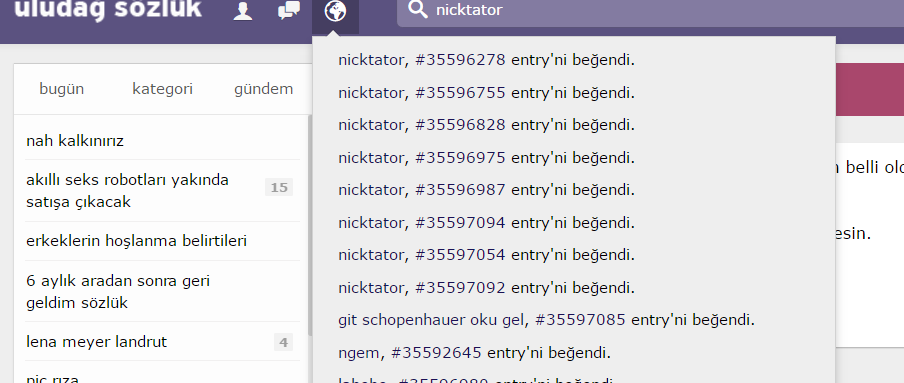Open the nah kalkınırız topic
This screenshot has width=904, height=383.
click(x=75, y=141)
